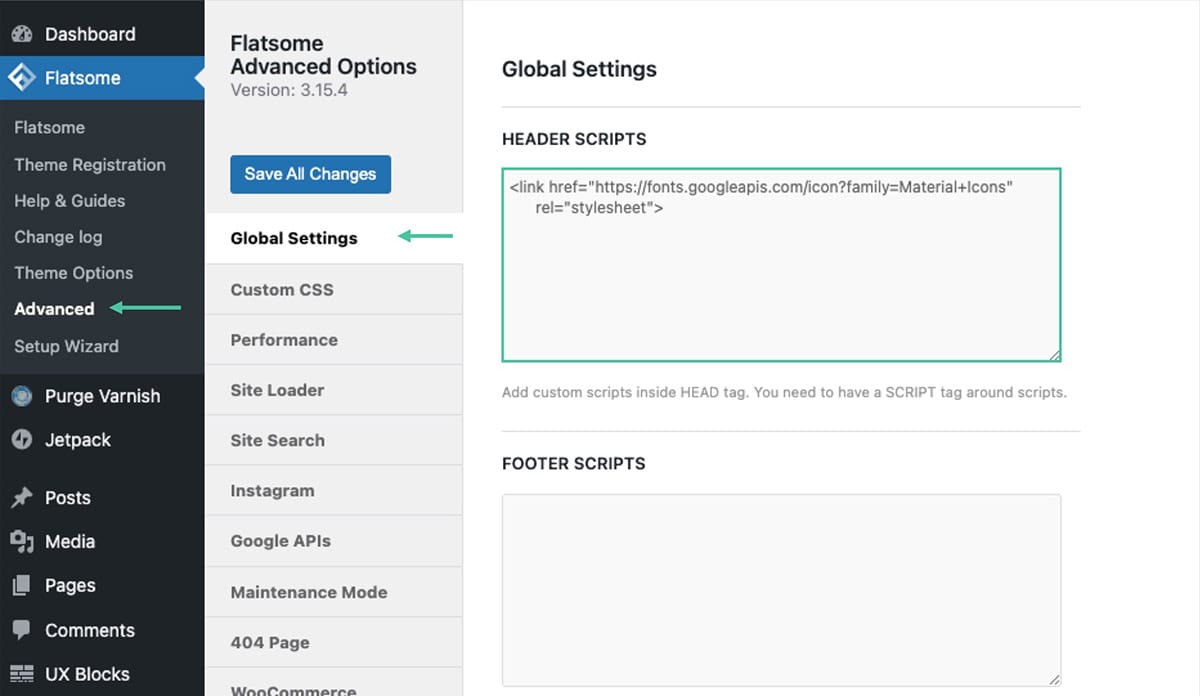Click inside the Footer Scripts text area

[780, 588]
